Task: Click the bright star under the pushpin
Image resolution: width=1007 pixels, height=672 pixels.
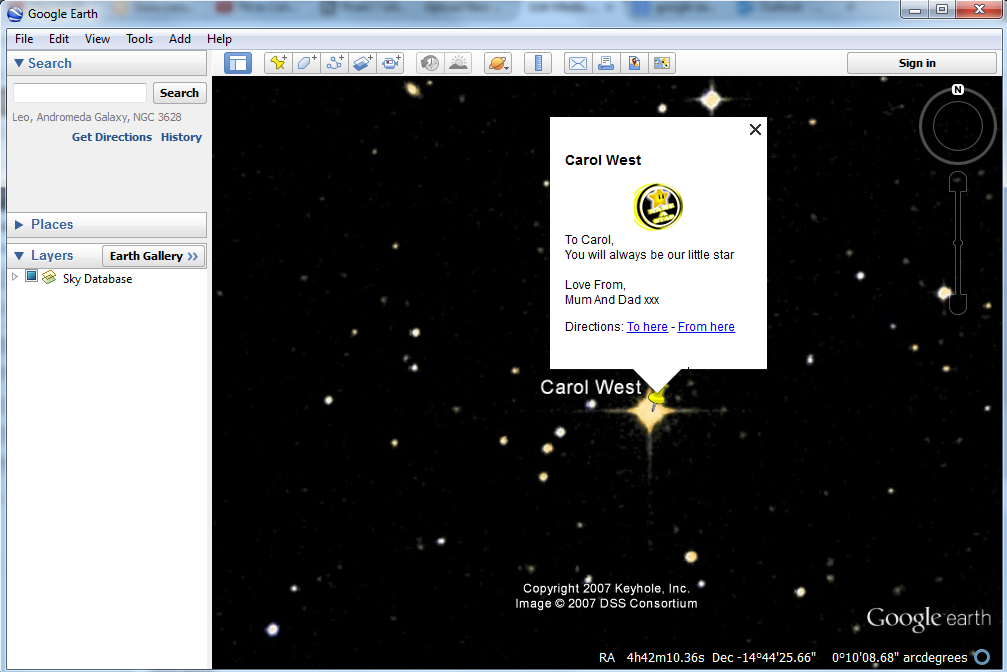Action: (x=651, y=412)
